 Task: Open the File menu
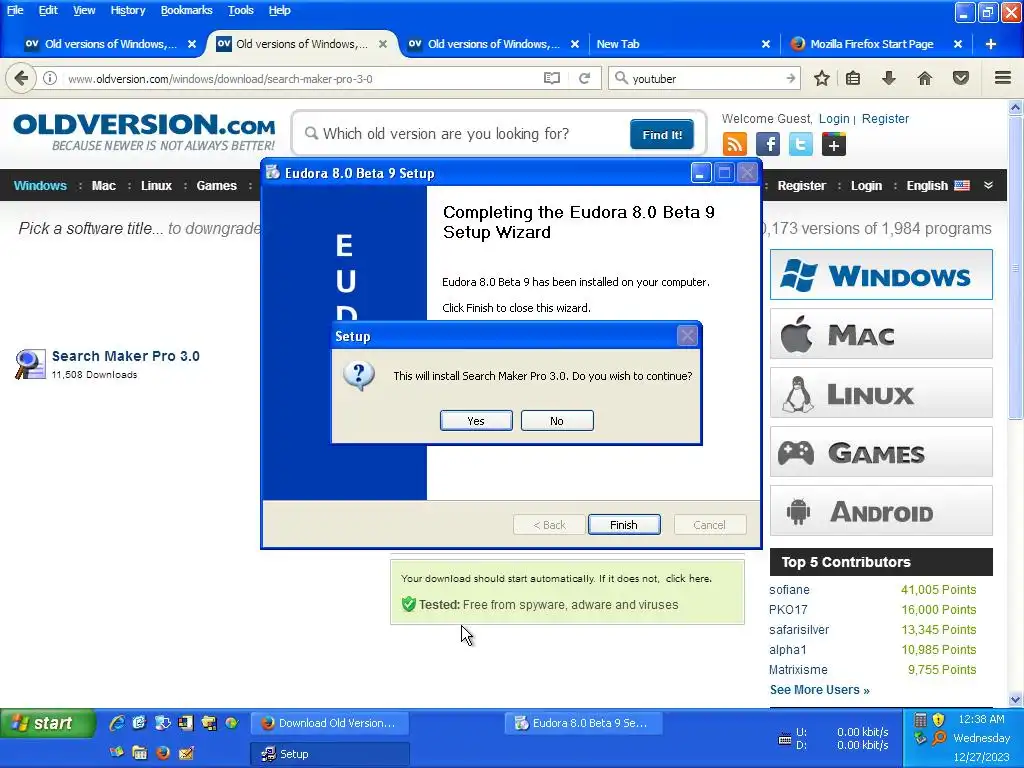(15, 10)
